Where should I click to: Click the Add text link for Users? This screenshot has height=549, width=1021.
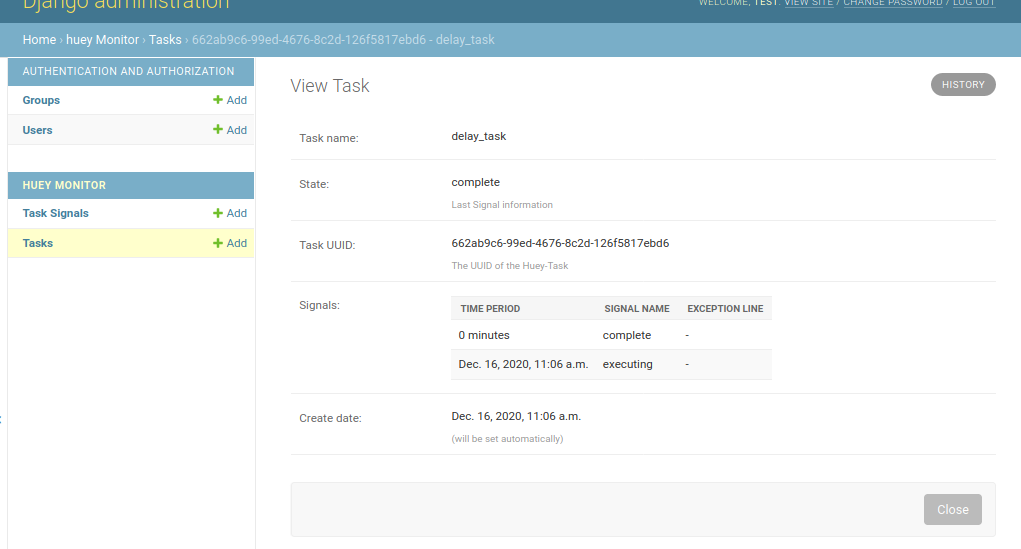click(236, 130)
